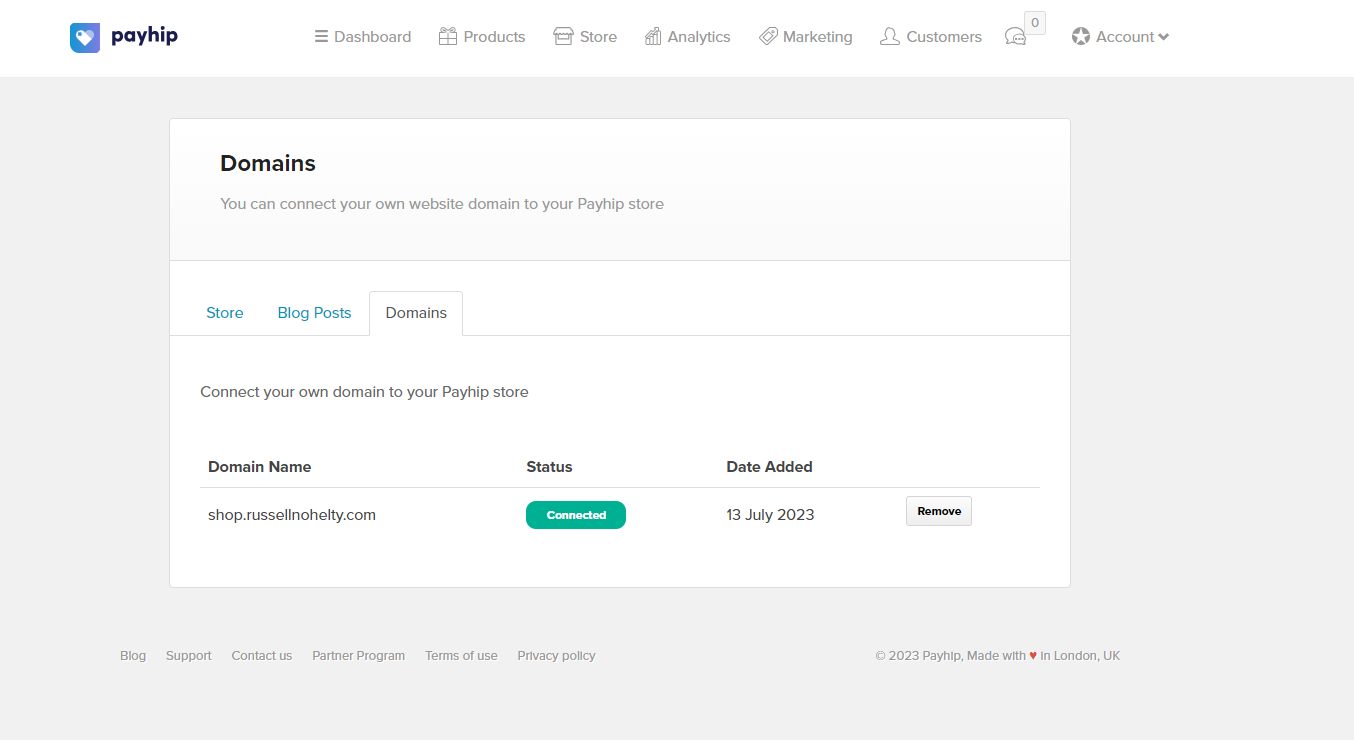Click the copyright 2023 Payhip text

click(997, 656)
